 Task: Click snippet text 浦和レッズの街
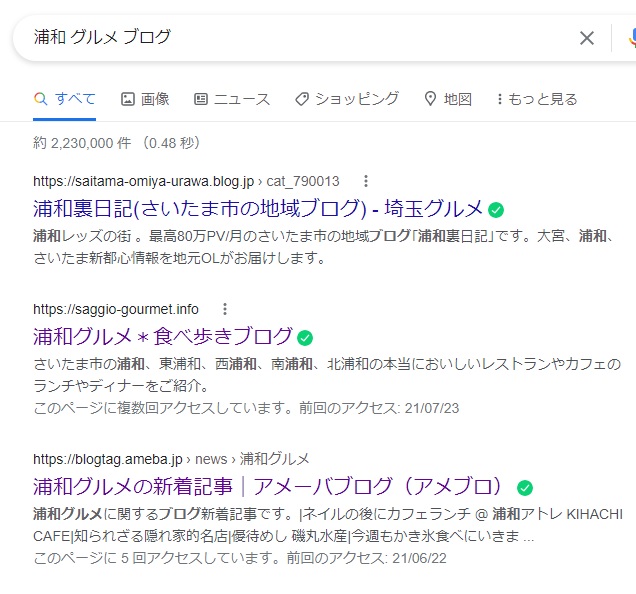pos(82,236)
